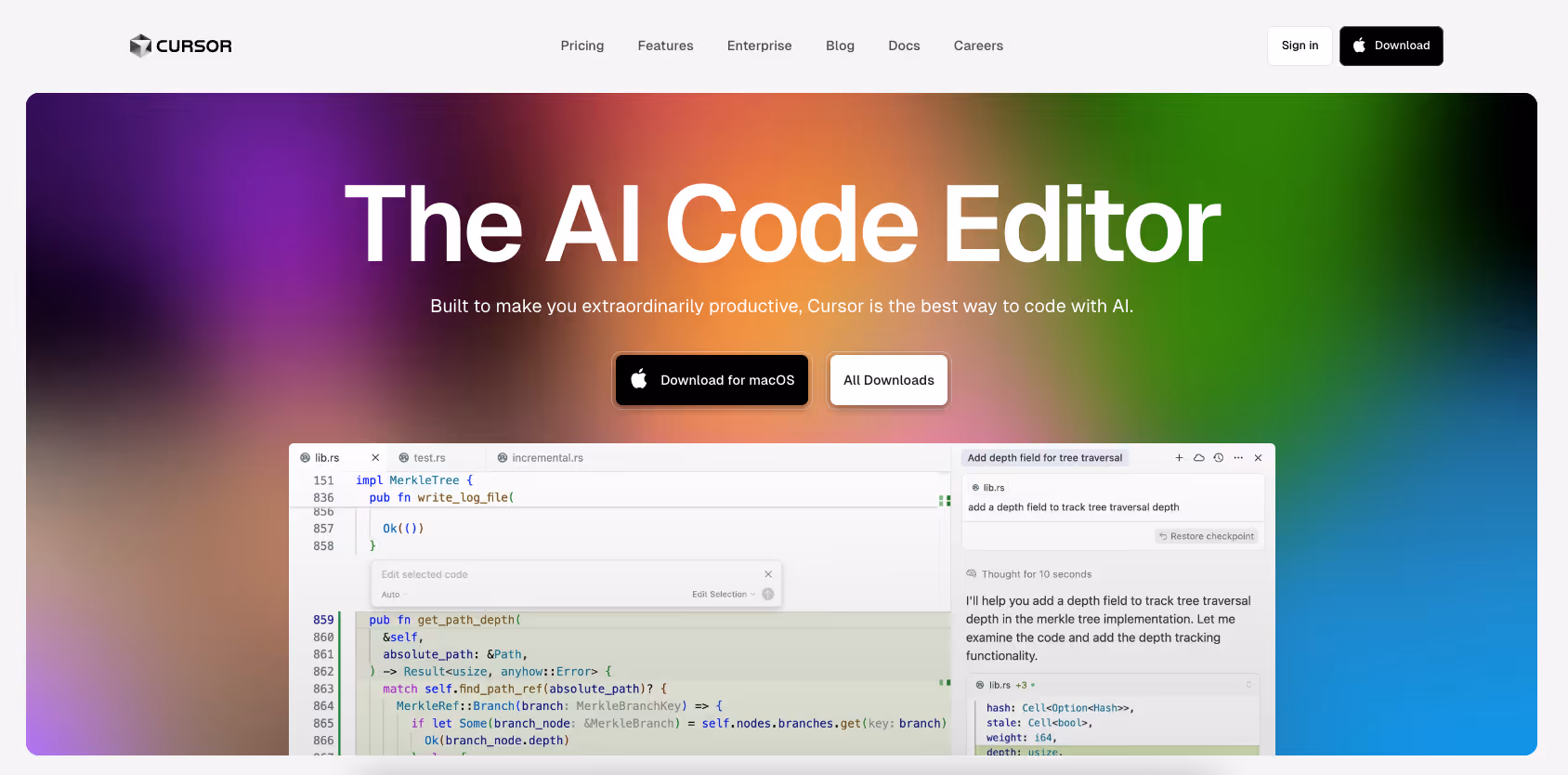The image size is (1568, 775).
Task: Open the All Downloads button
Action: [889, 380]
